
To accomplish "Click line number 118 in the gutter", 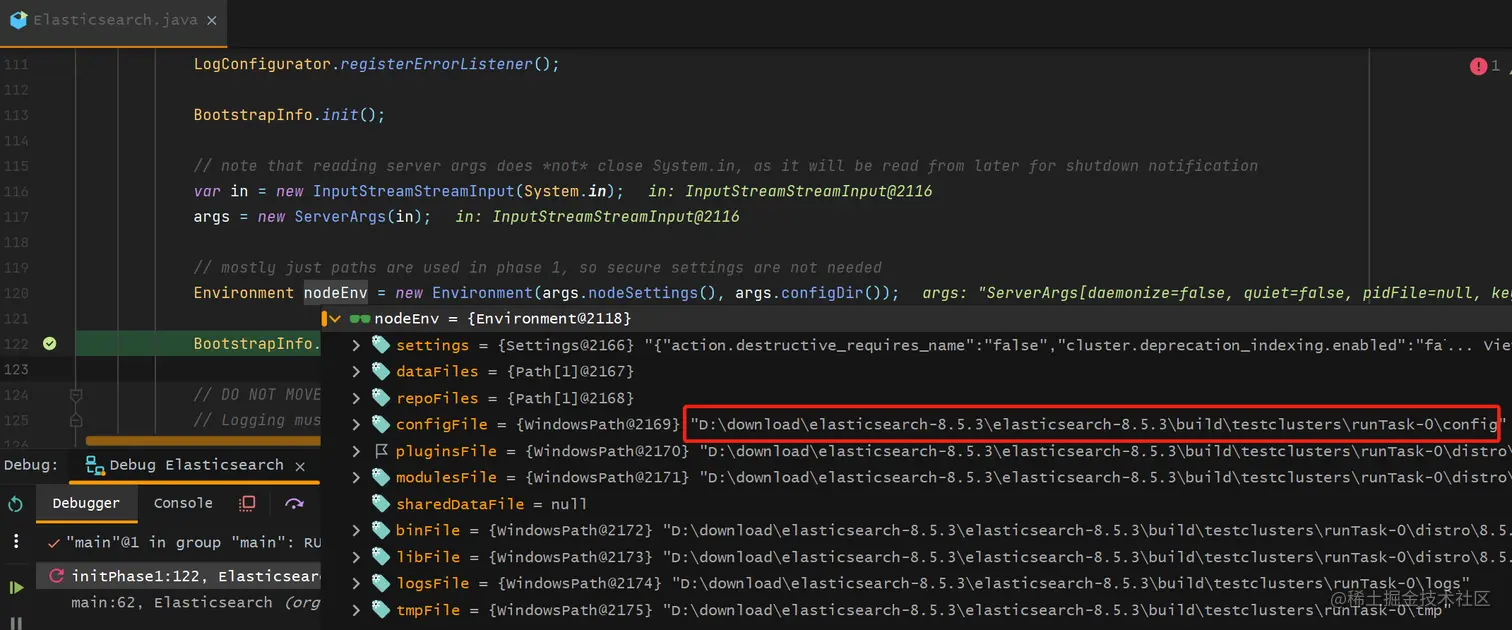I will (x=17, y=242).
